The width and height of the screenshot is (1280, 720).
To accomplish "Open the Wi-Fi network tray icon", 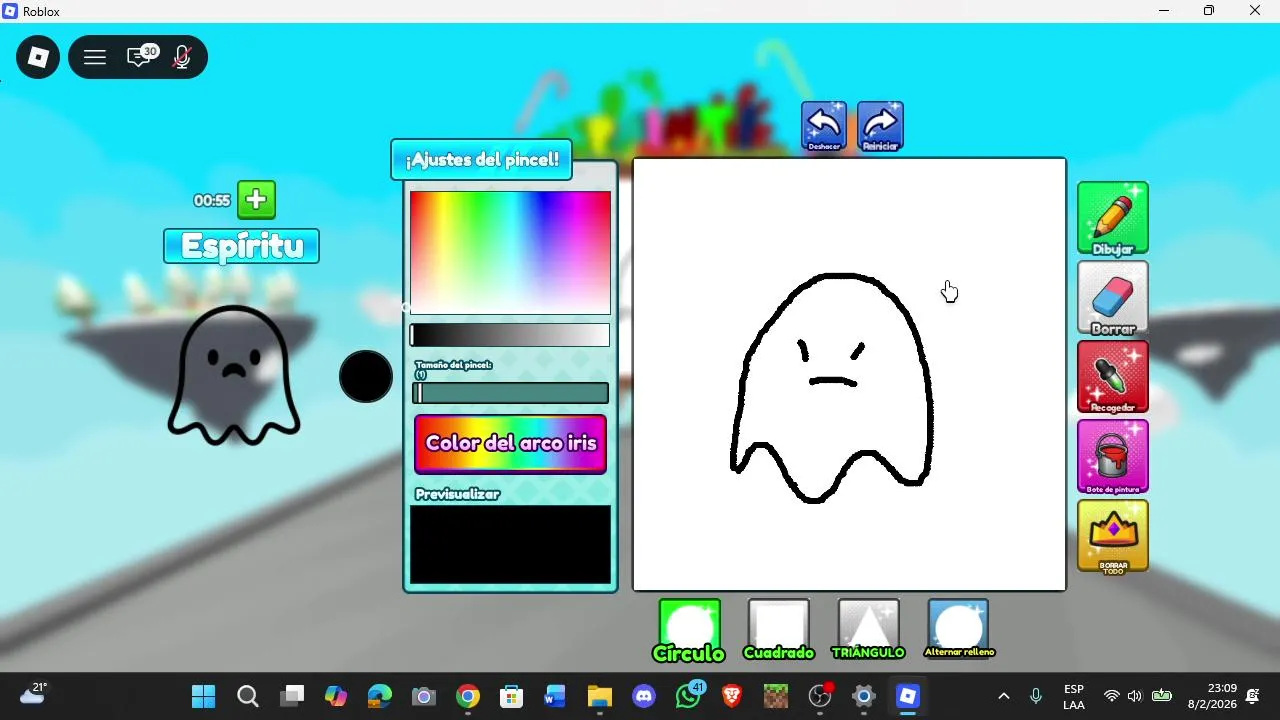I will pyautogui.click(x=1111, y=696).
